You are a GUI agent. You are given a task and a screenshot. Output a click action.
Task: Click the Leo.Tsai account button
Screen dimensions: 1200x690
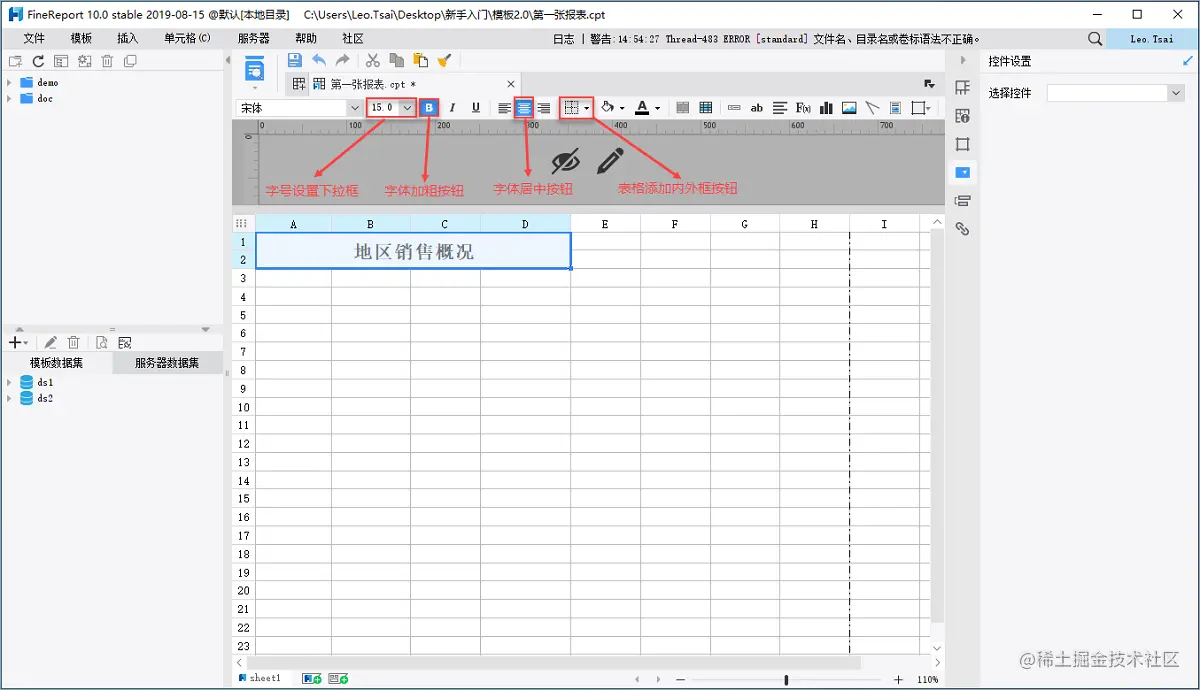[1152, 39]
